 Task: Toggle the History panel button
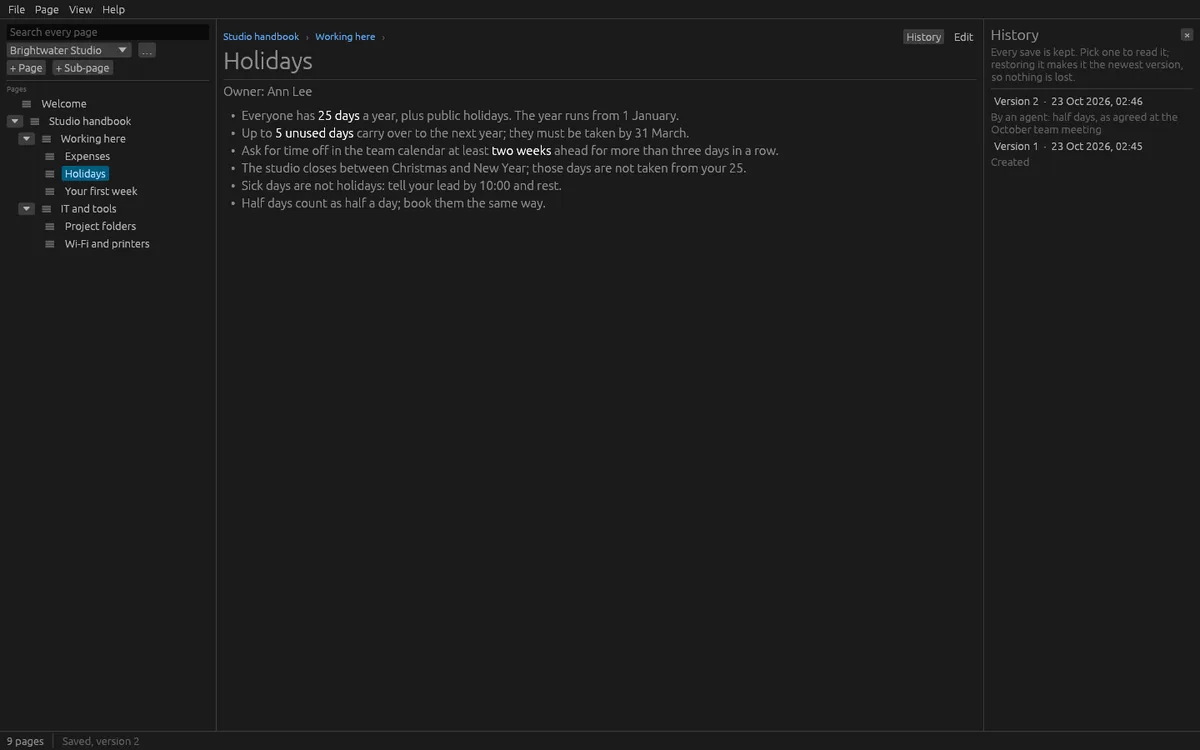pyautogui.click(x=924, y=37)
